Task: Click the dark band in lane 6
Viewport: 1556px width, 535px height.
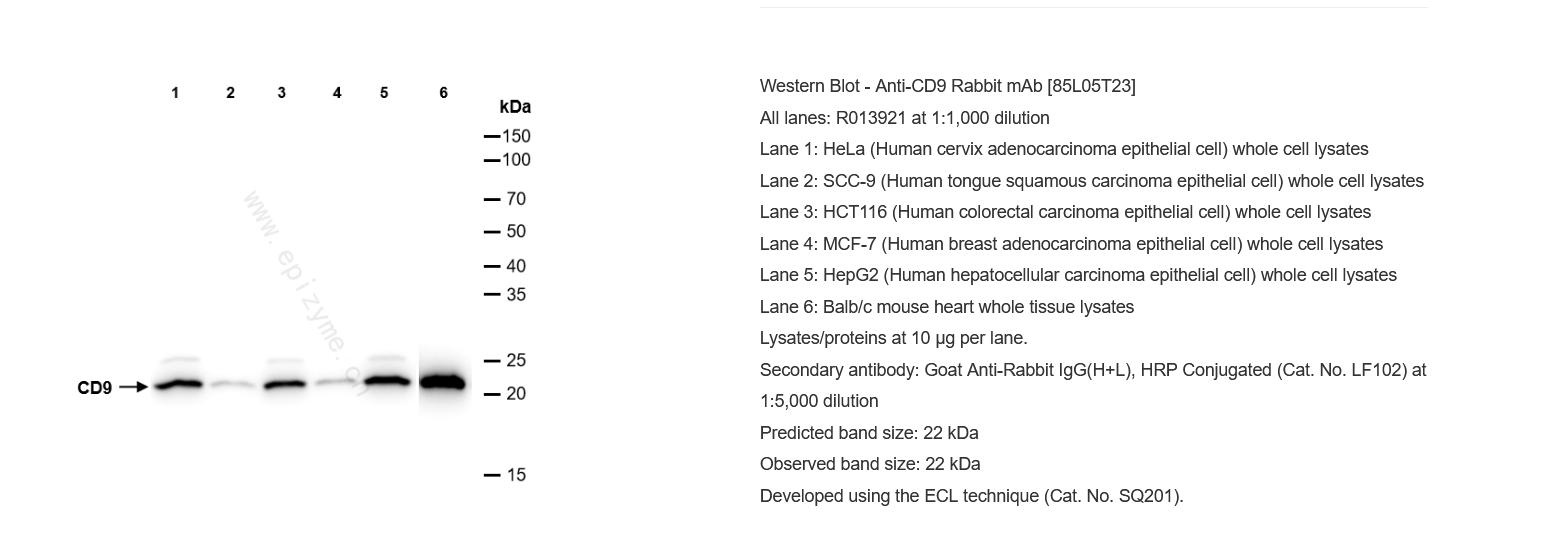Action: 443,382
